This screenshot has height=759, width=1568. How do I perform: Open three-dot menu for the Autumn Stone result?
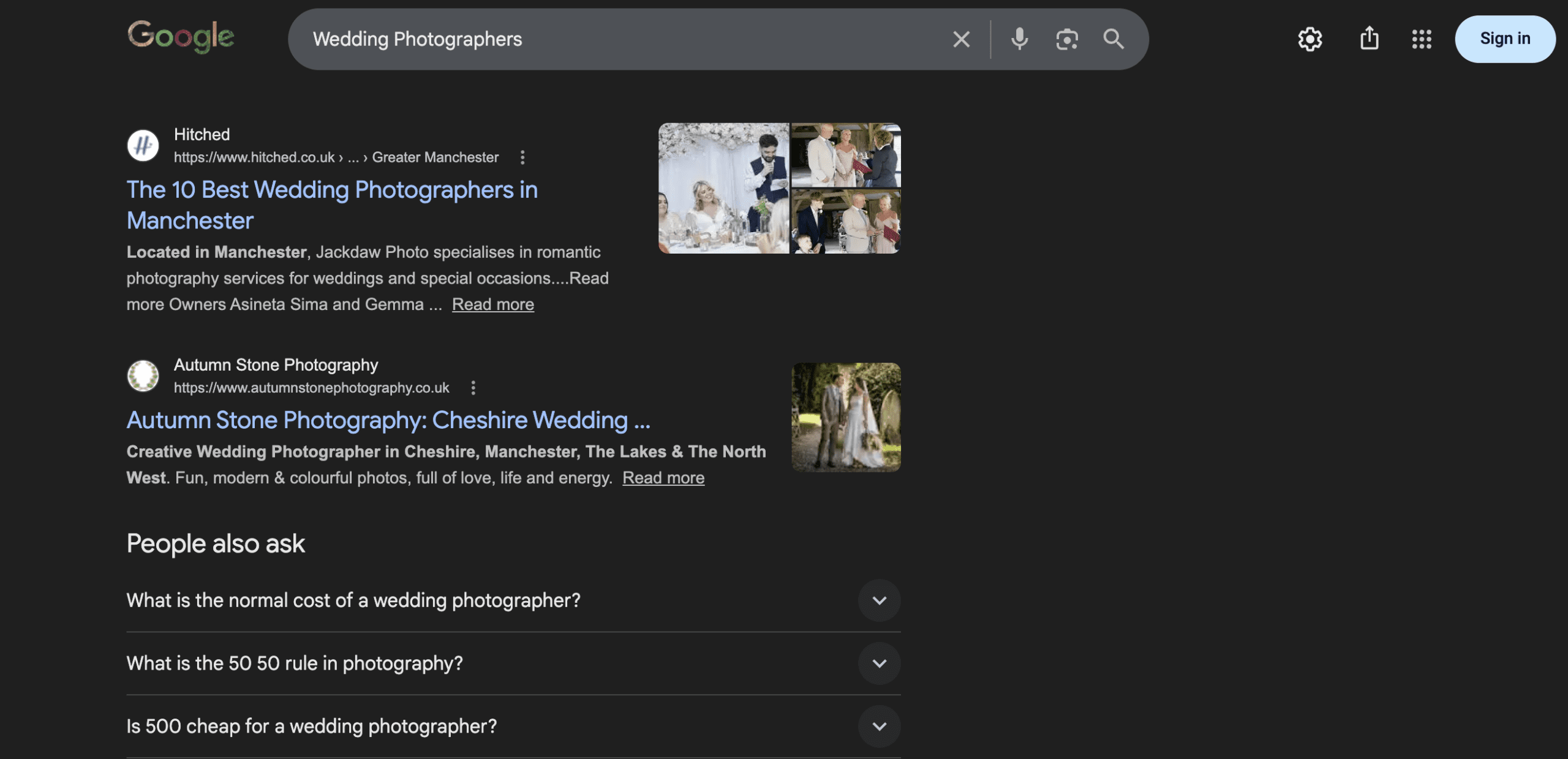tap(472, 388)
